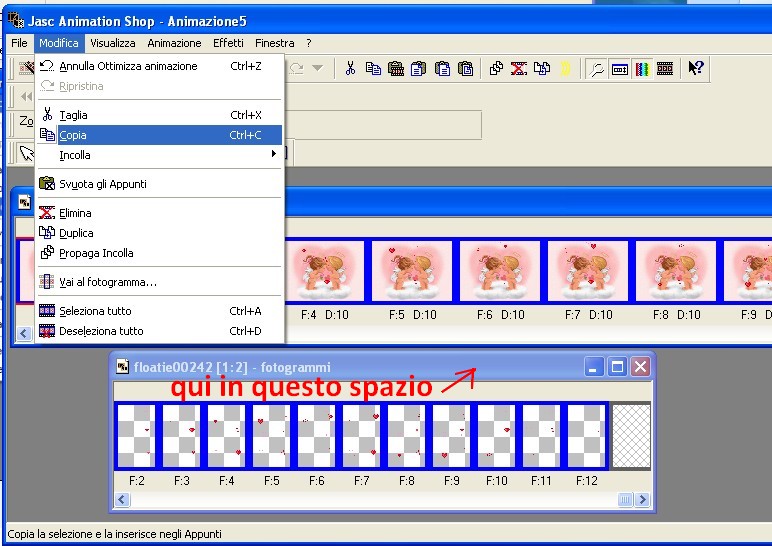Screen dimensions: 772x546
Task: Select cupid frame F:6 thumbnail
Action: pyautogui.click(x=500, y=270)
